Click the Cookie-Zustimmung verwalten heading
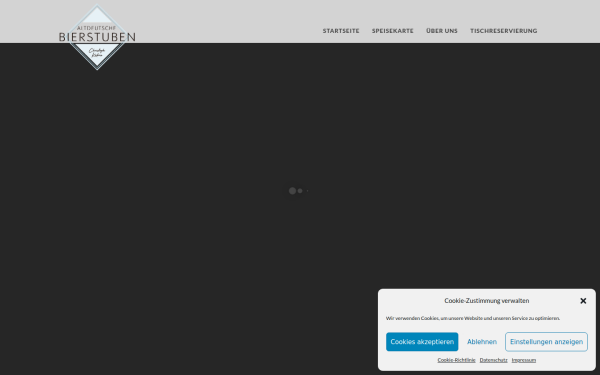 487,301
